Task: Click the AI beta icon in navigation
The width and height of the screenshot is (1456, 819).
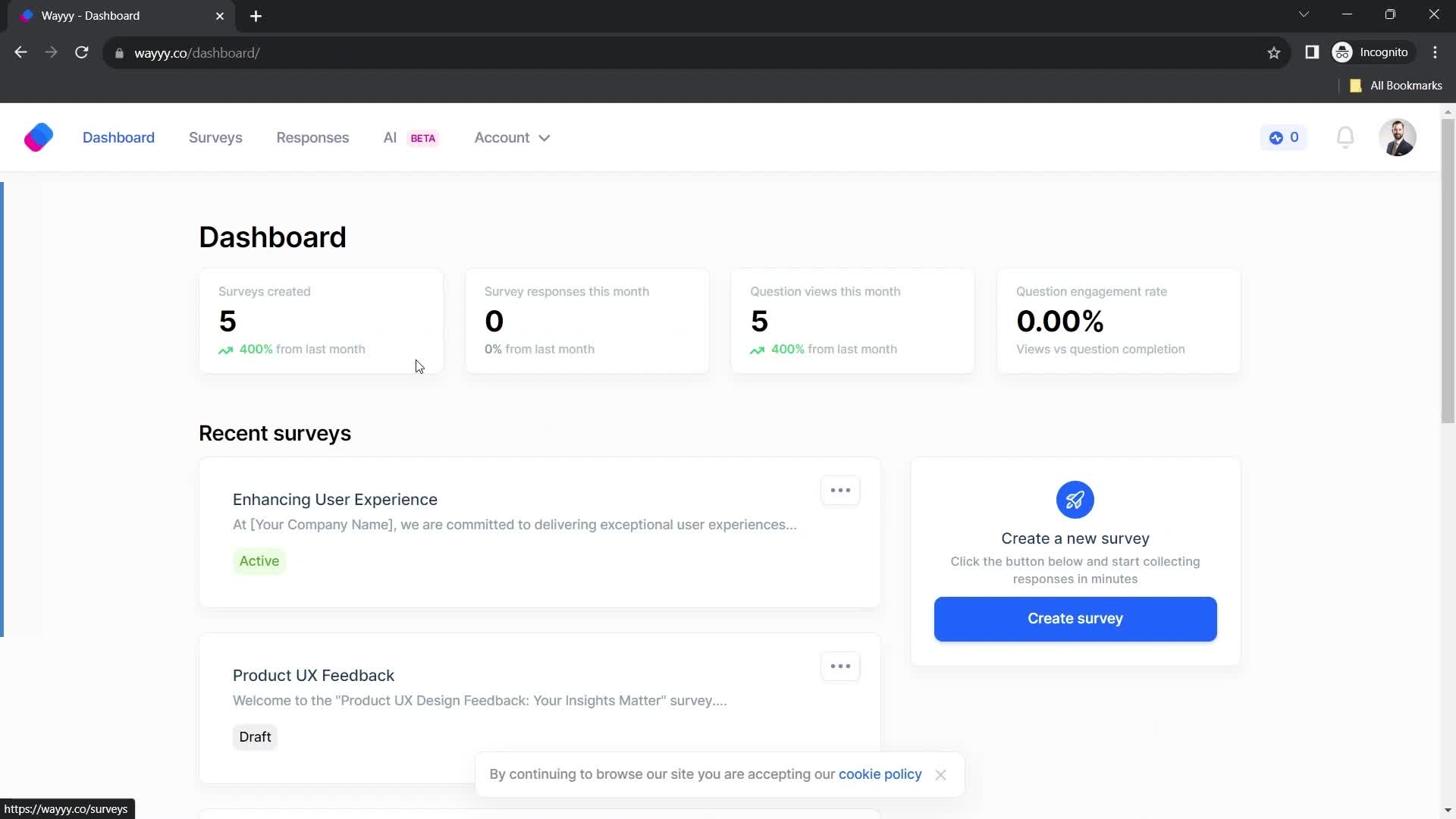Action: pyautogui.click(x=410, y=137)
